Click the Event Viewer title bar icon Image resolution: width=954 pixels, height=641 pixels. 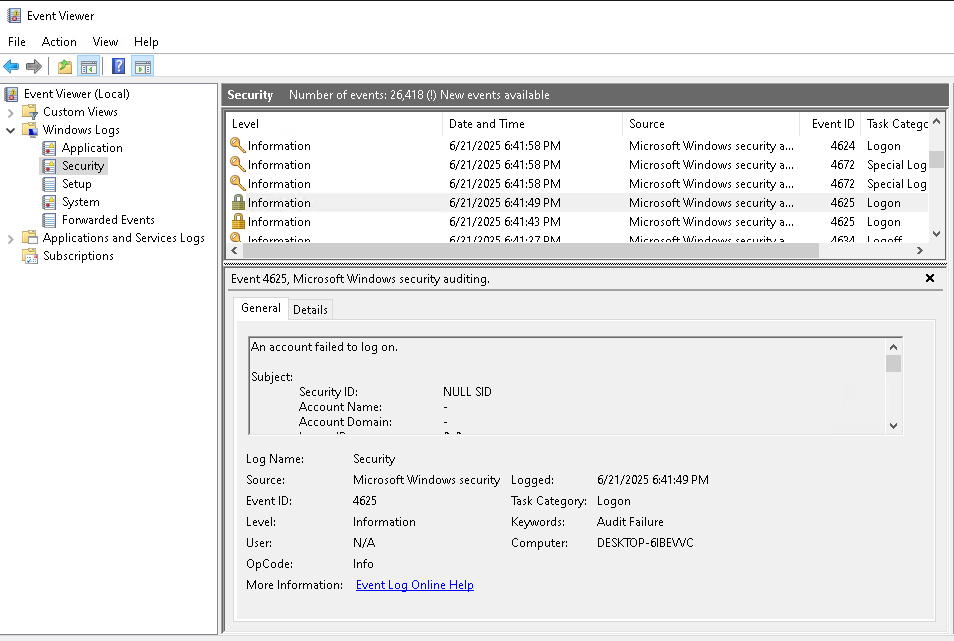(x=13, y=16)
